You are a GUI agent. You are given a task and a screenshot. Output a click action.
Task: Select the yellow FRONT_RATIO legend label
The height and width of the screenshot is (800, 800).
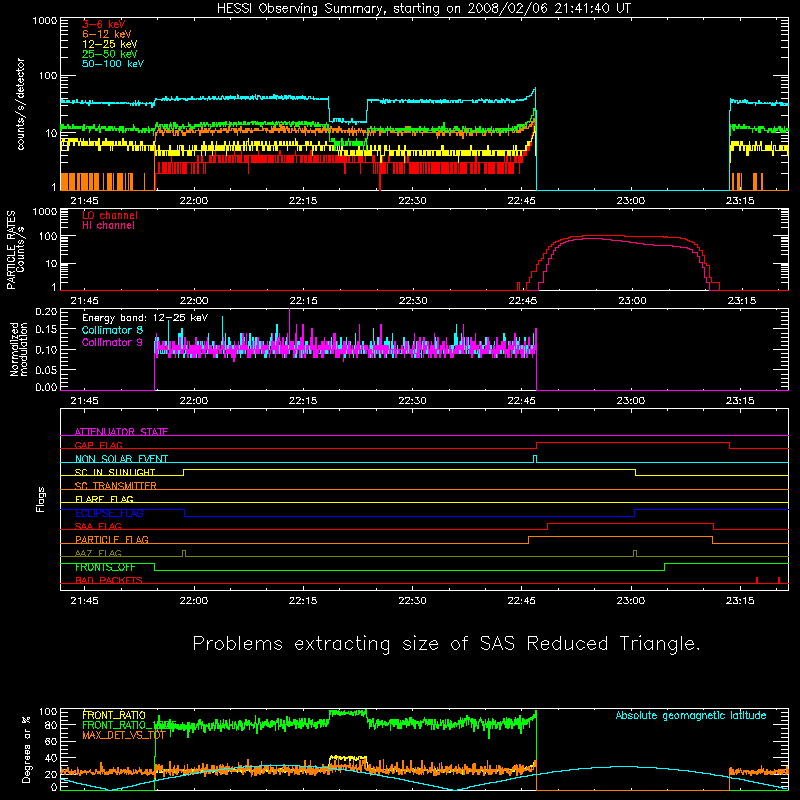click(114, 715)
